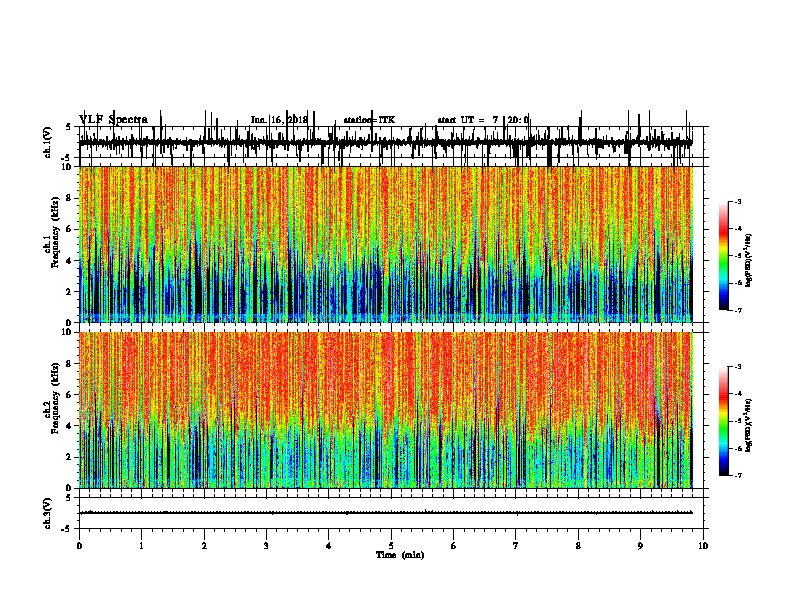Click the 'ch.3(V)' axis label
The height and width of the screenshot is (612, 792).
[x=47, y=513]
